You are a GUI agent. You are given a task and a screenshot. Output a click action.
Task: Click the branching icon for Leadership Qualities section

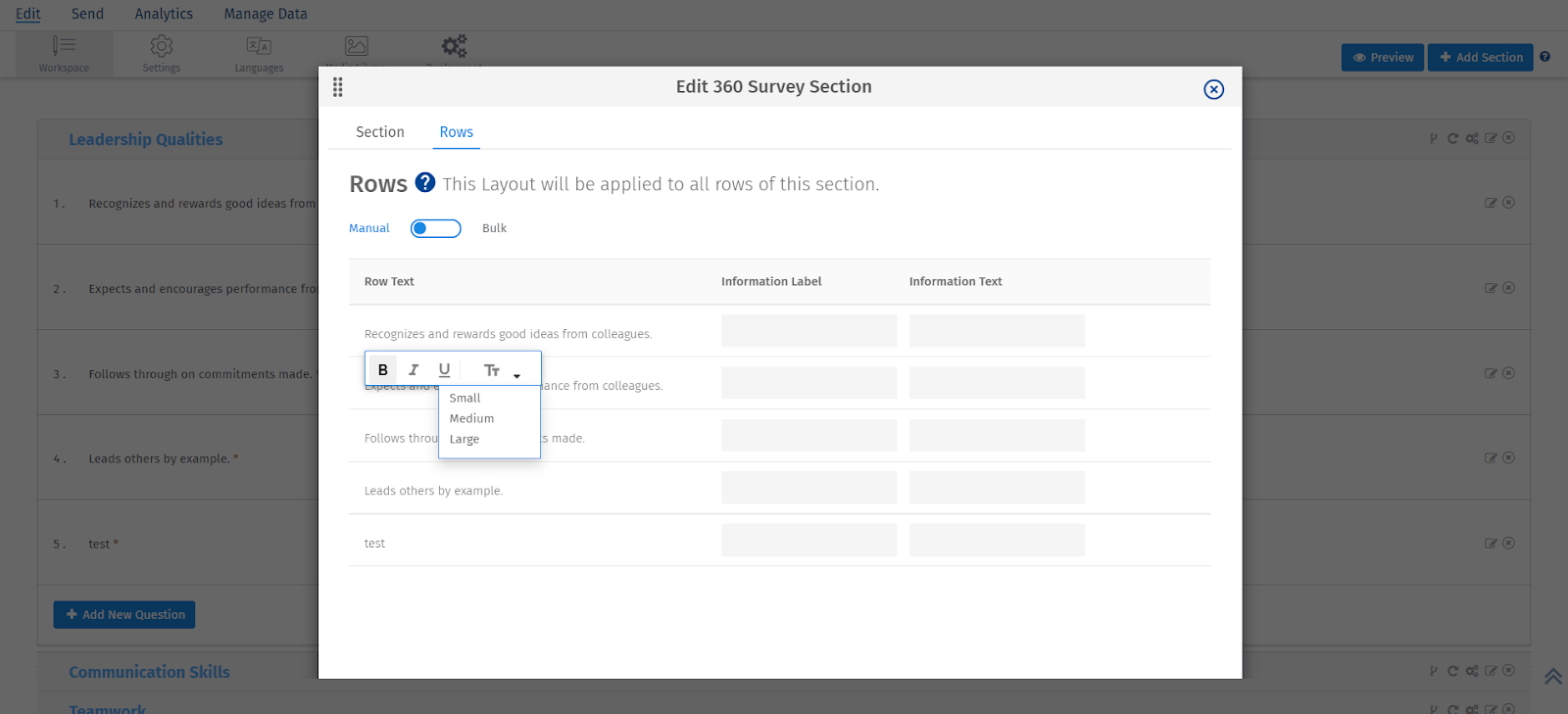tap(1434, 138)
